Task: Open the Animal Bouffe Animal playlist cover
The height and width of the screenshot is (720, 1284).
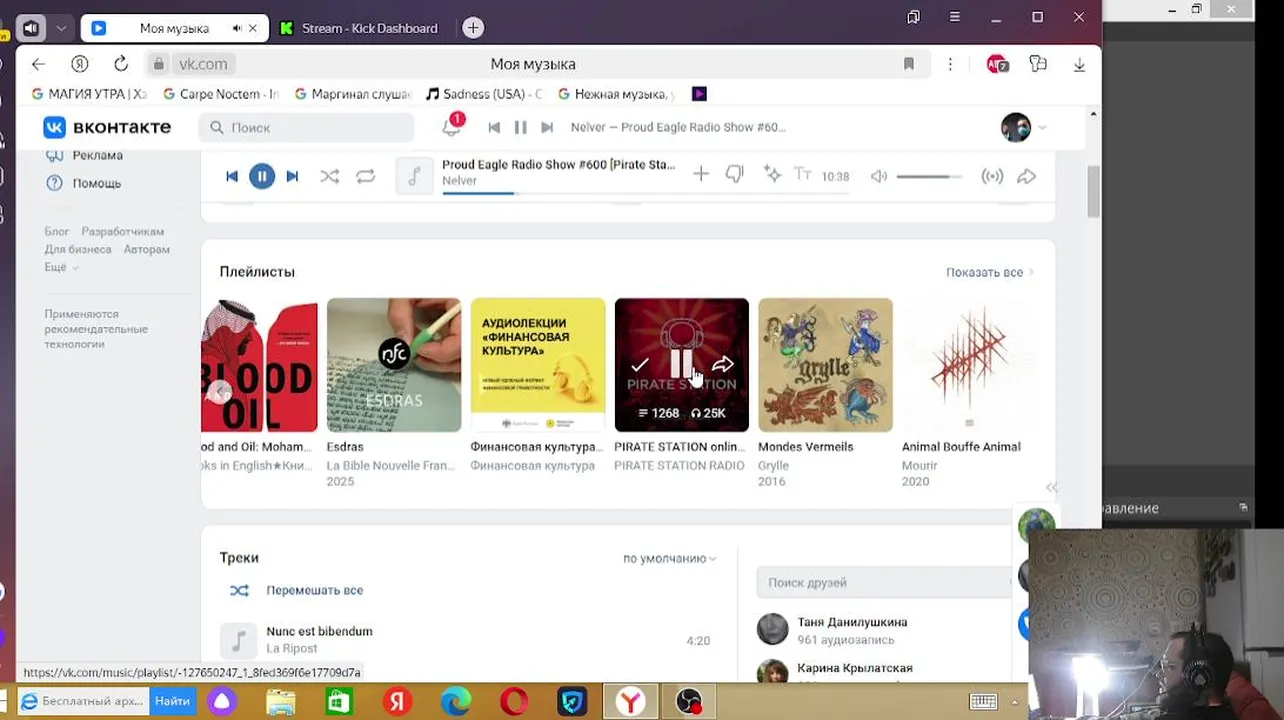Action: pyautogui.click(x=969, y=365)
